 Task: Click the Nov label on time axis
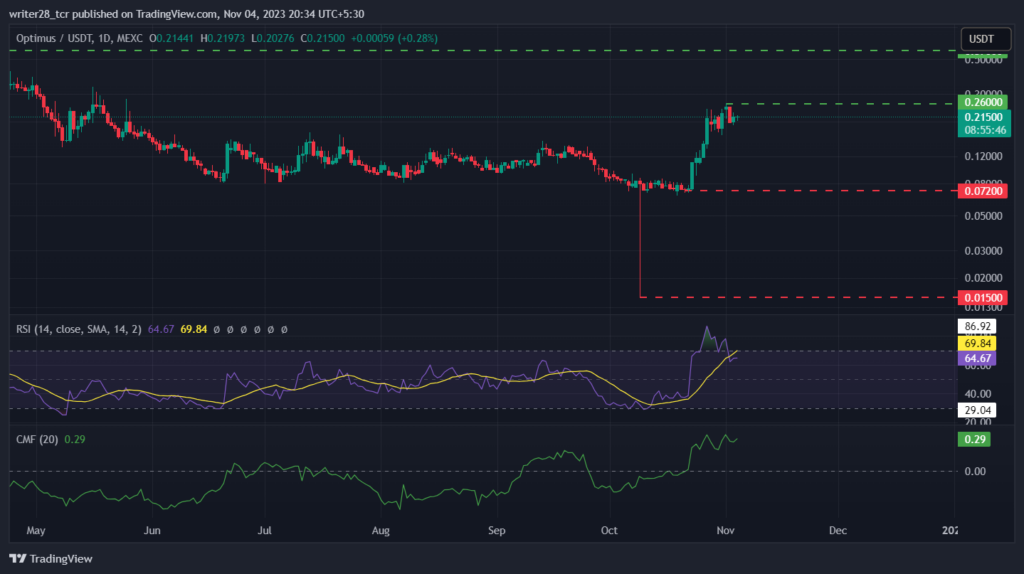click(x=726, y=530)
